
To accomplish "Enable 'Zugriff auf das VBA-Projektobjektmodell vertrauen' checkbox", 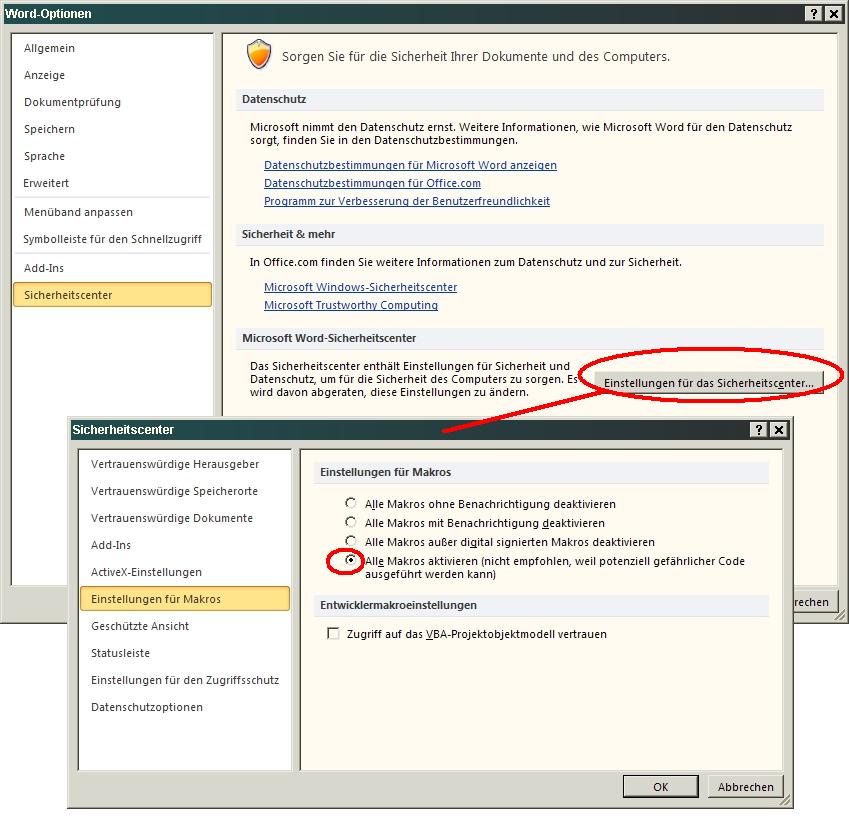I will (334, 634).
